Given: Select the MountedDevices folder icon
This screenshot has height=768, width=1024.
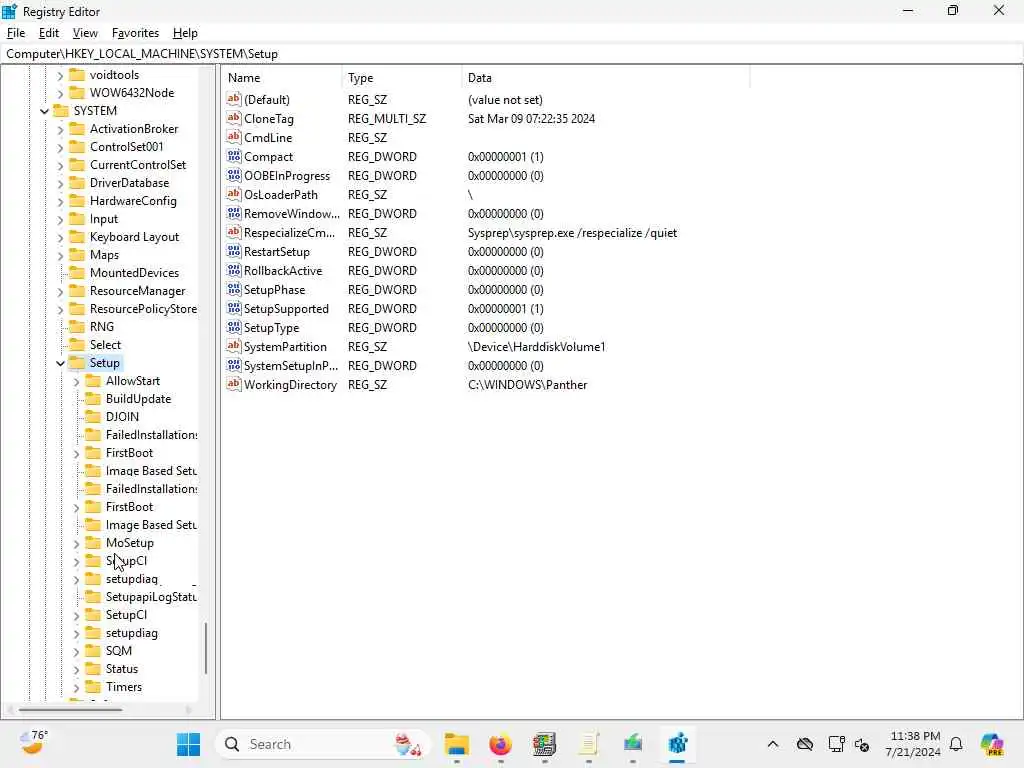Looking at the screenshot, I should pos(77,272).
